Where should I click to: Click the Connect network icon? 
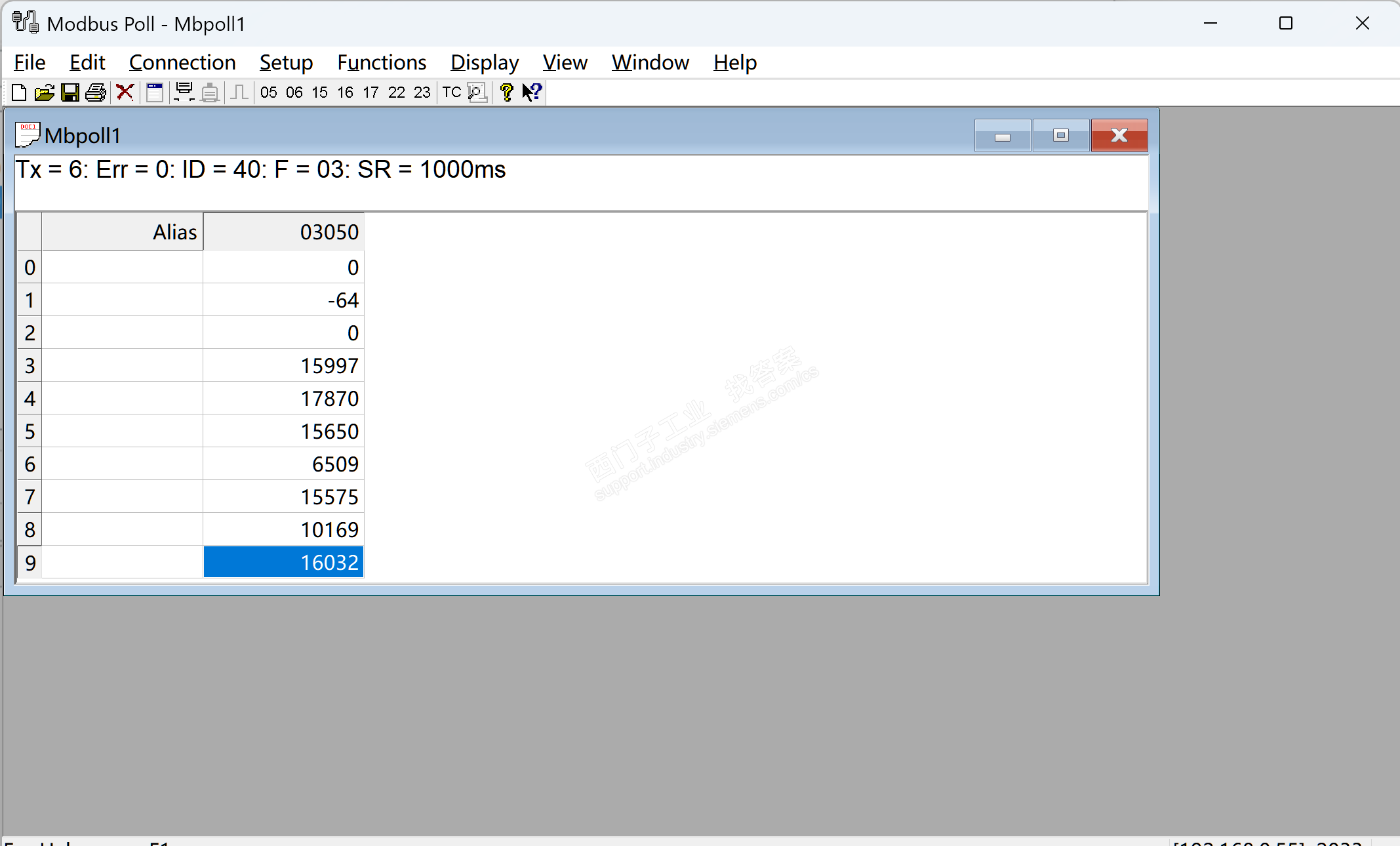(x=184, y=92)
